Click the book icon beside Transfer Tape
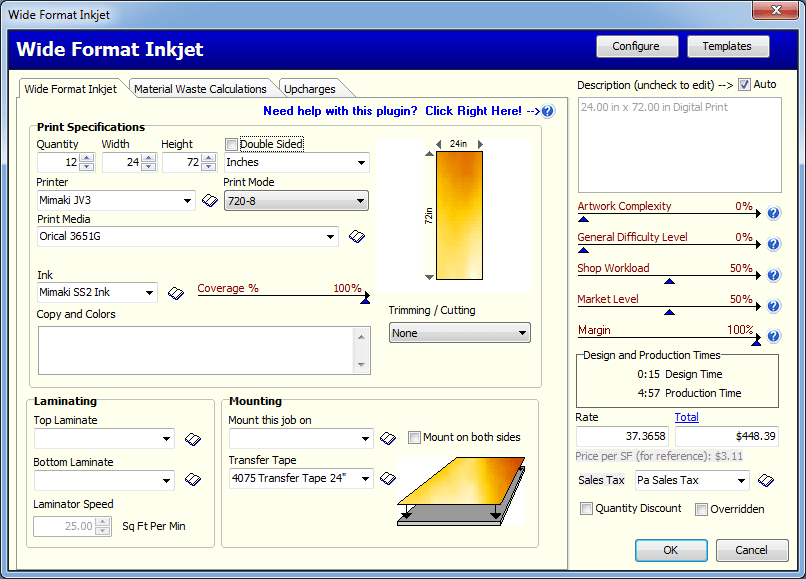The height and width of the screenshot is (579, 806). [x=388, y=478]
